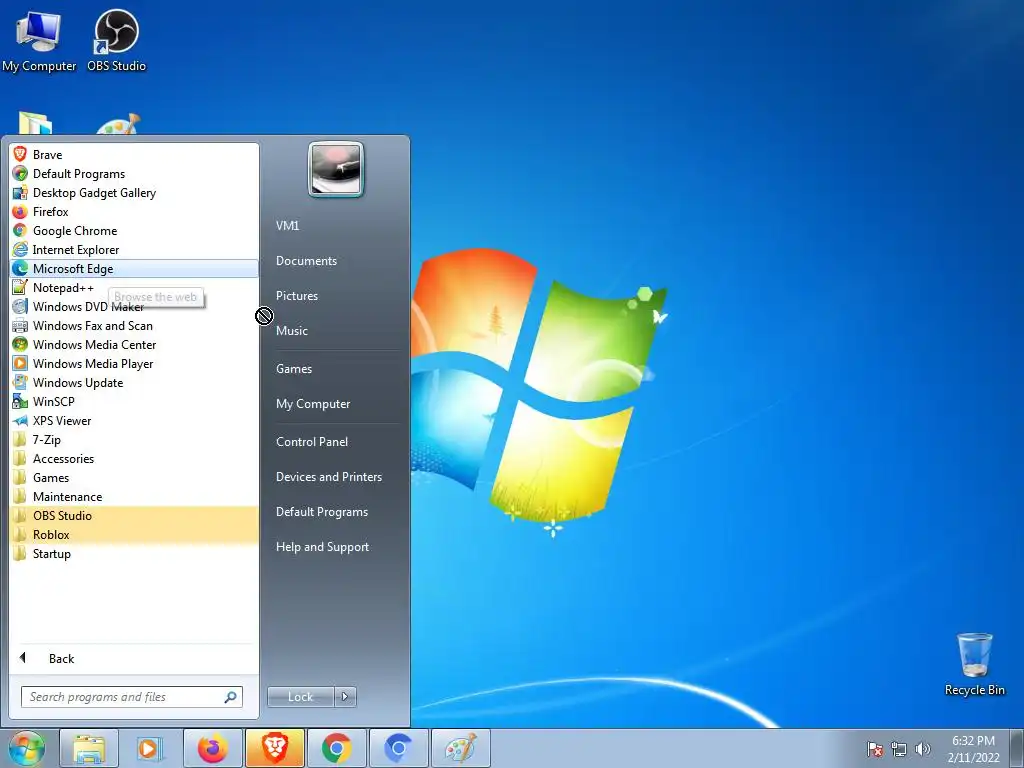This screenshot has height=768, width=1024.
Task: Start Windows DVD Maker
Action: (134, 306)
